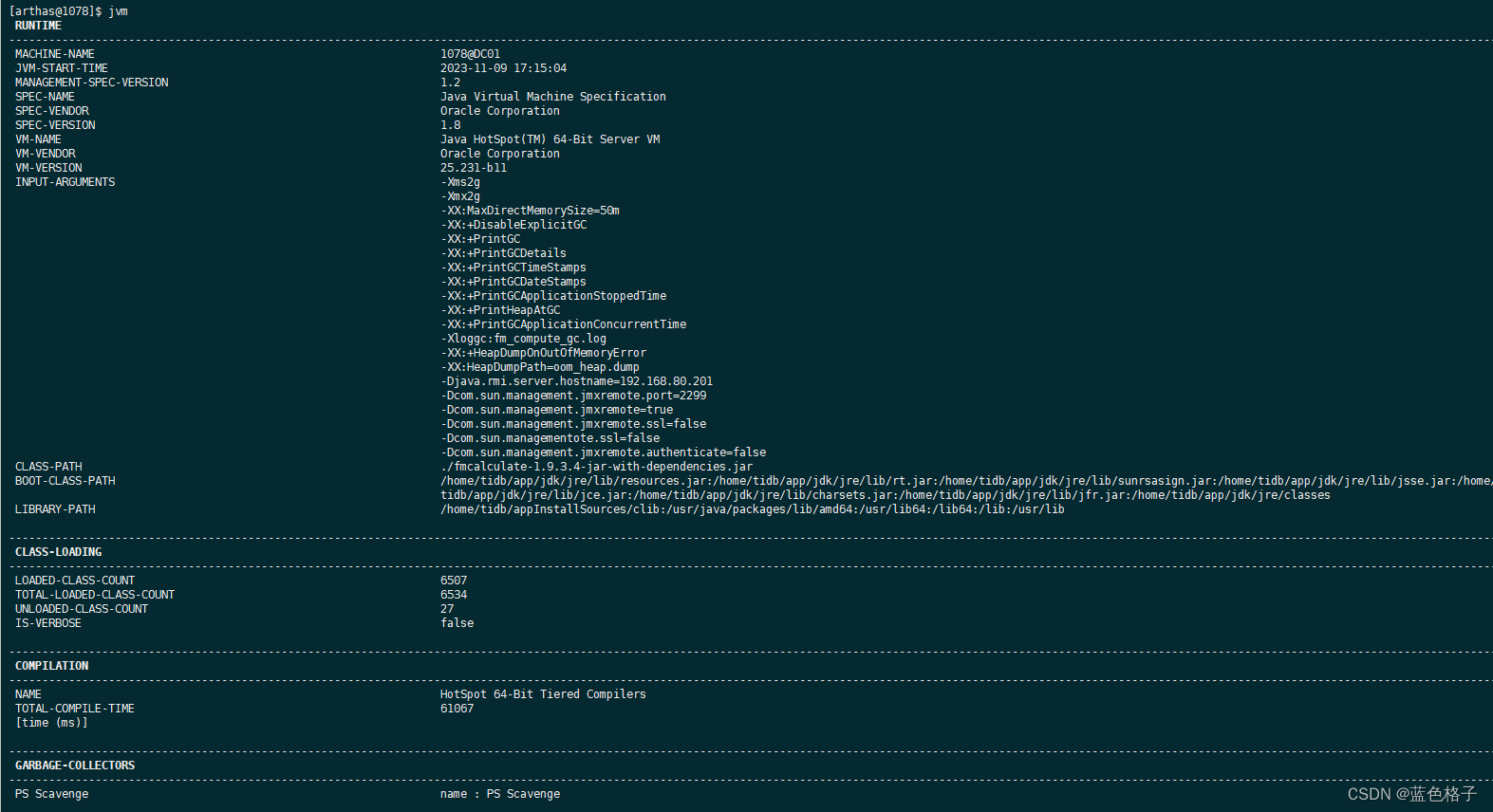Screen dimensions: 1493x812
Task: Click the -XX:+PrintGCDateStamps argument
Action: [513, 282]
